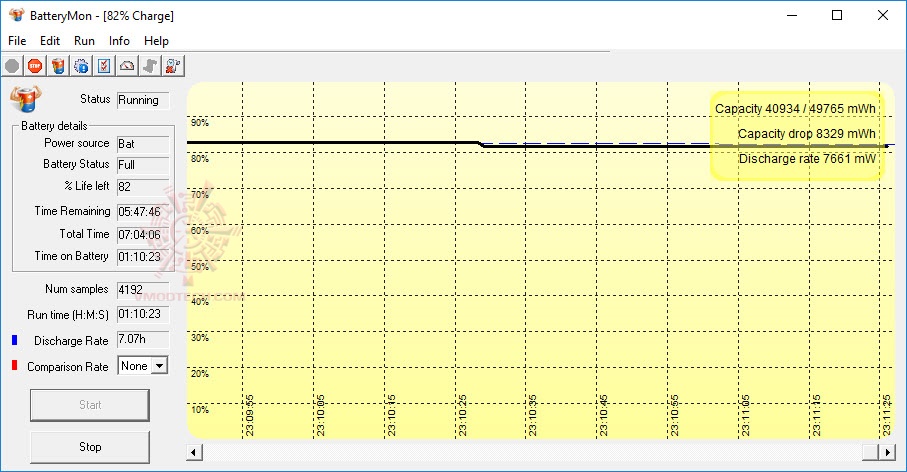Click the 10% axis label on chart

point(200,410)
